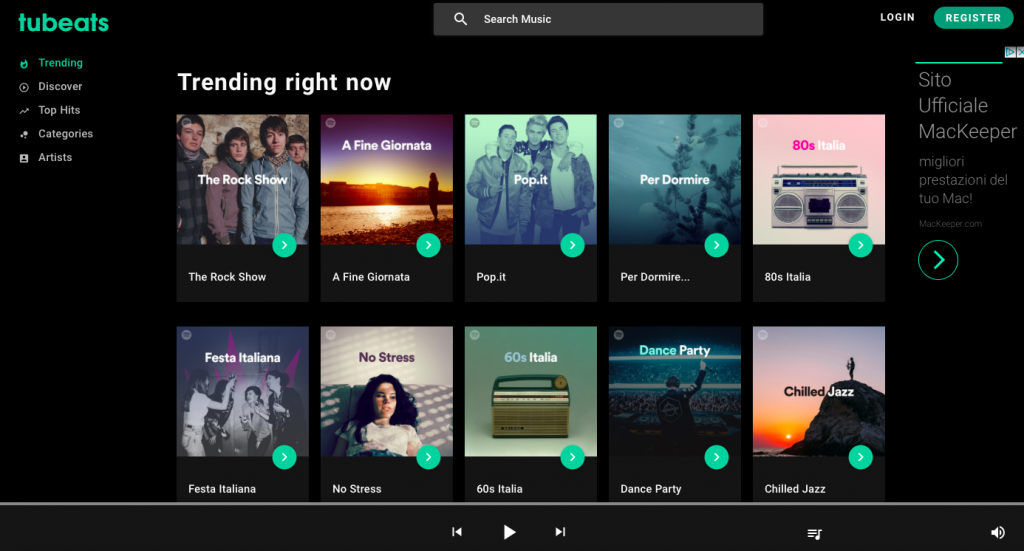This screenshot has width=1024, height=551.
Task: Open Dance Party green arrow button
Action: pos(716,457)
